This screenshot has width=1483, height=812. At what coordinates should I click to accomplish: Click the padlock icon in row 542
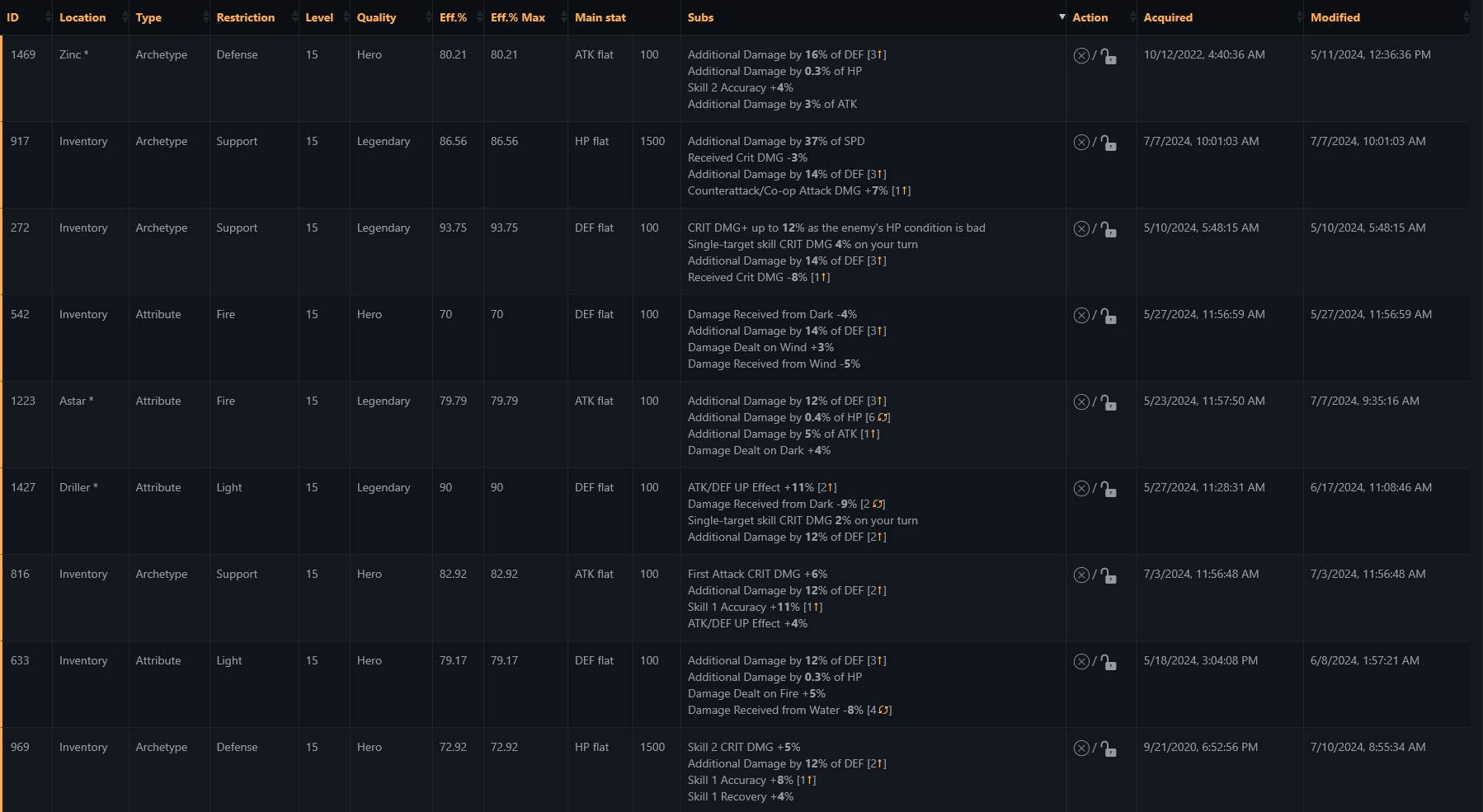[1109, 316]
